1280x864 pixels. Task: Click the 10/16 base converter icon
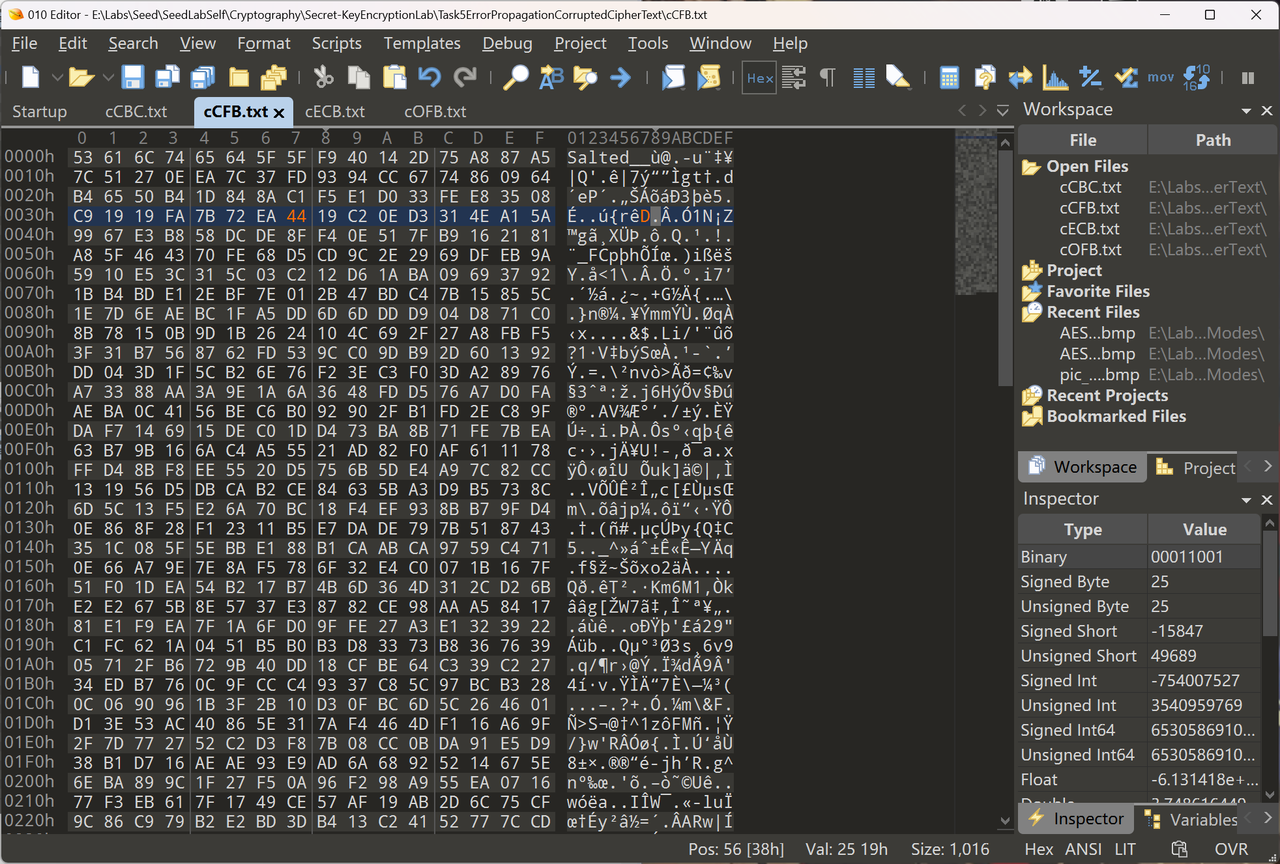click(x=1196, y=77)
